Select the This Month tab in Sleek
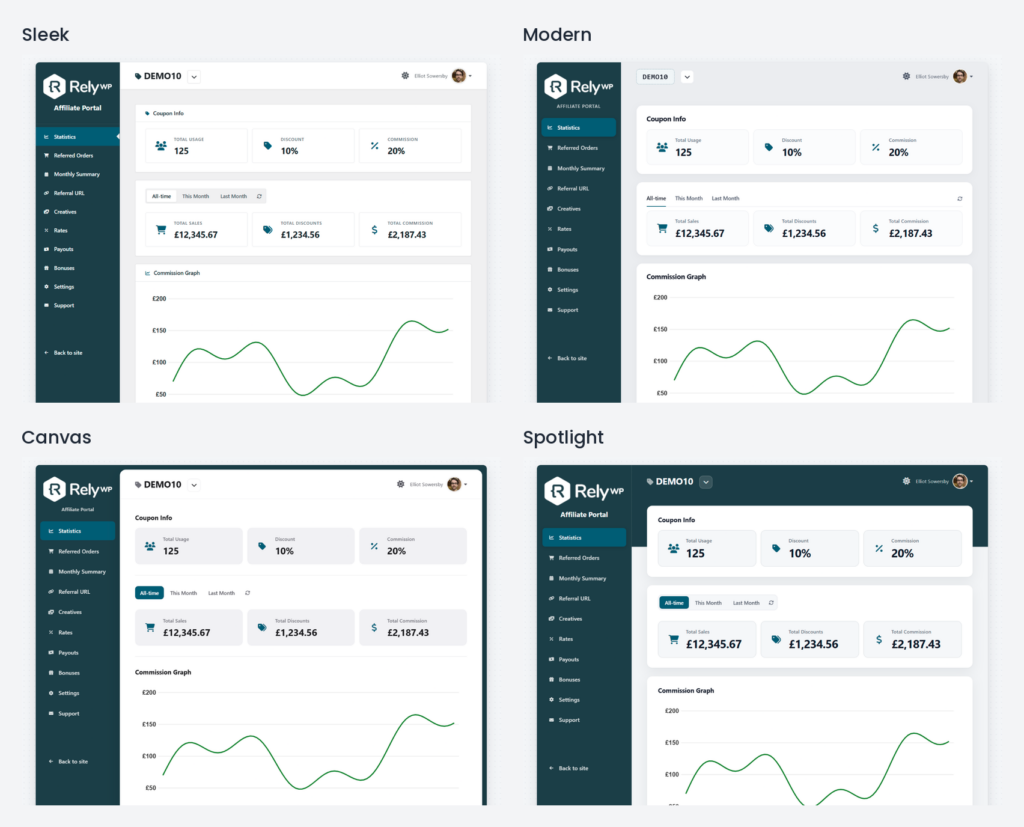The width and height of the screenshot is (1024, 827). tap(195, 196)
